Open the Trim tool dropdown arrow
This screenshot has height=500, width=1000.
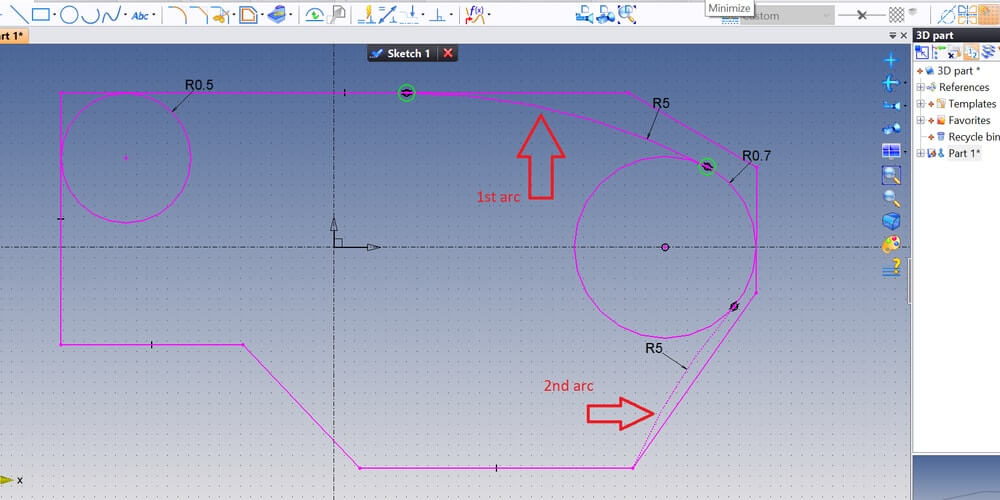pos(234,15)
